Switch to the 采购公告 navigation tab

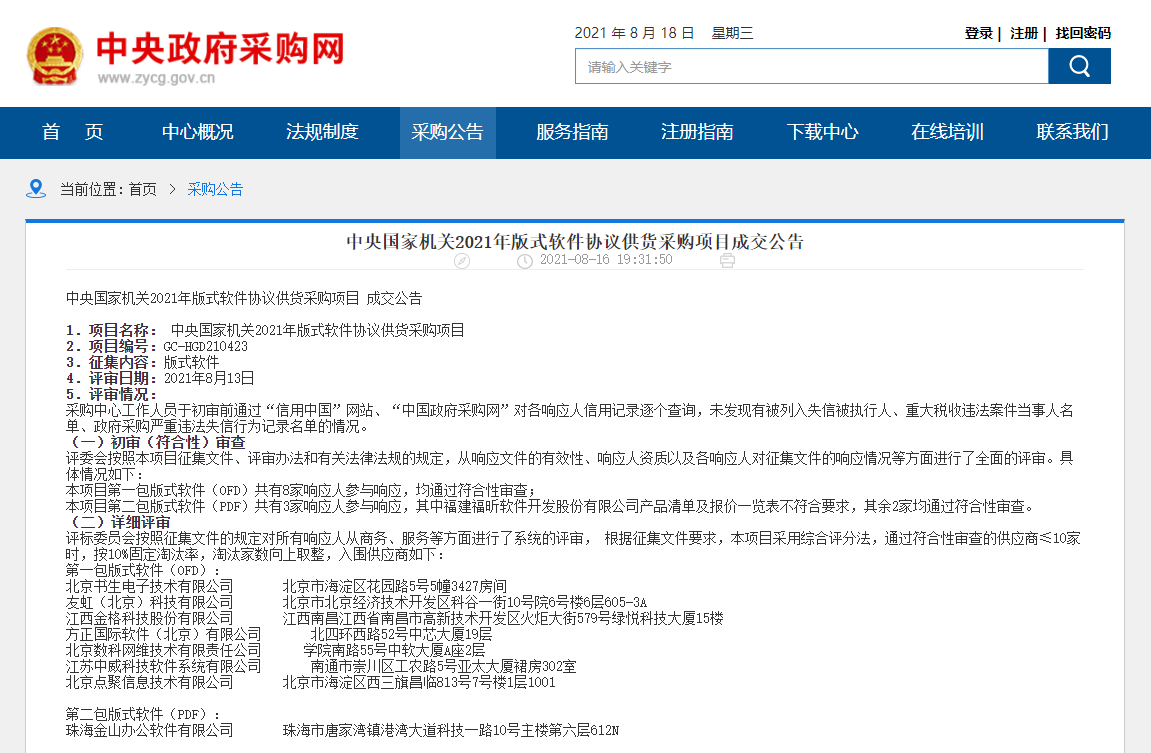447,132
